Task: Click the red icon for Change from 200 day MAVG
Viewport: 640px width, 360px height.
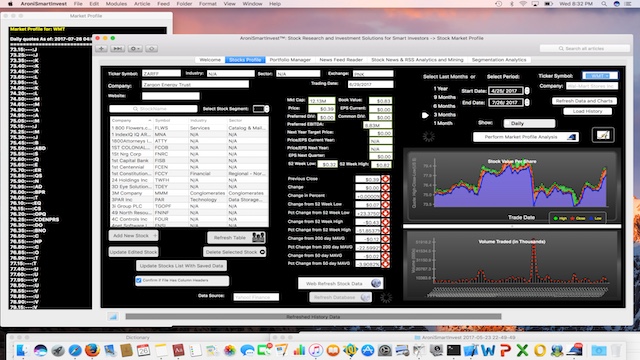Action: tap(385, 239)
